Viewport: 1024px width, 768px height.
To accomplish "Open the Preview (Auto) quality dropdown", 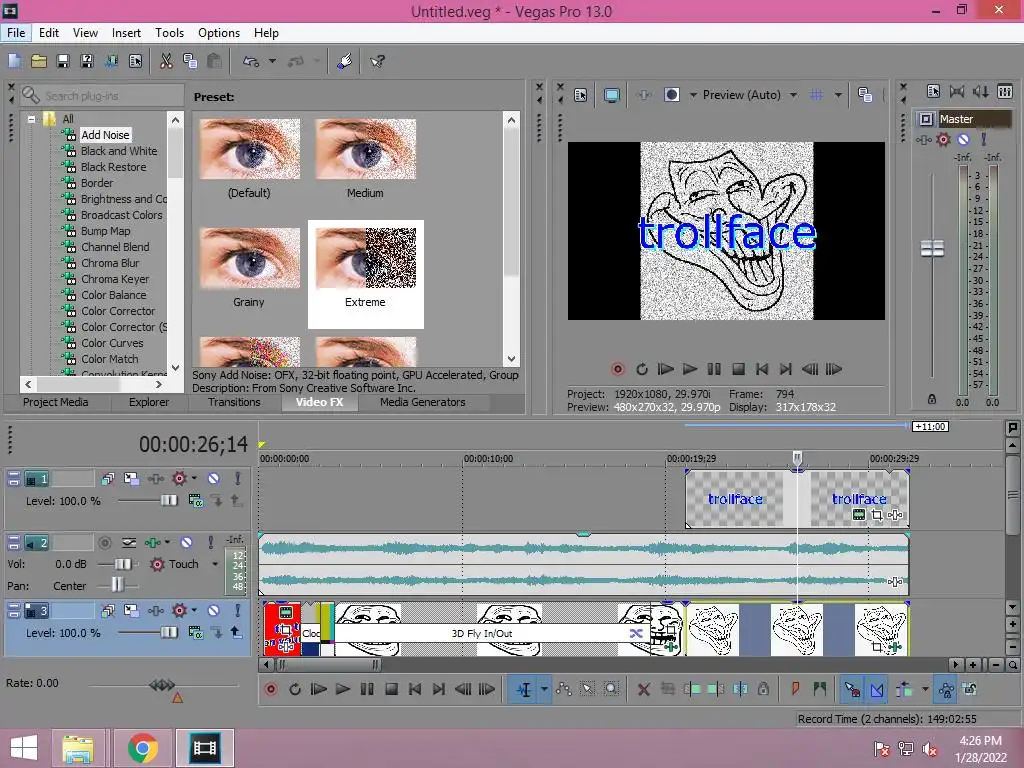I will (x=793, y=95).
